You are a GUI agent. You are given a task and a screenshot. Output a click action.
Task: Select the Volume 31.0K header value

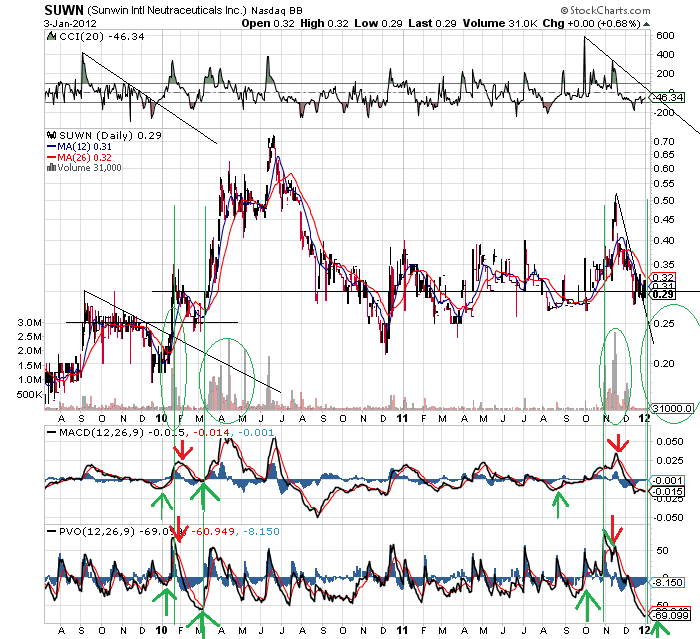pos(500,23)
